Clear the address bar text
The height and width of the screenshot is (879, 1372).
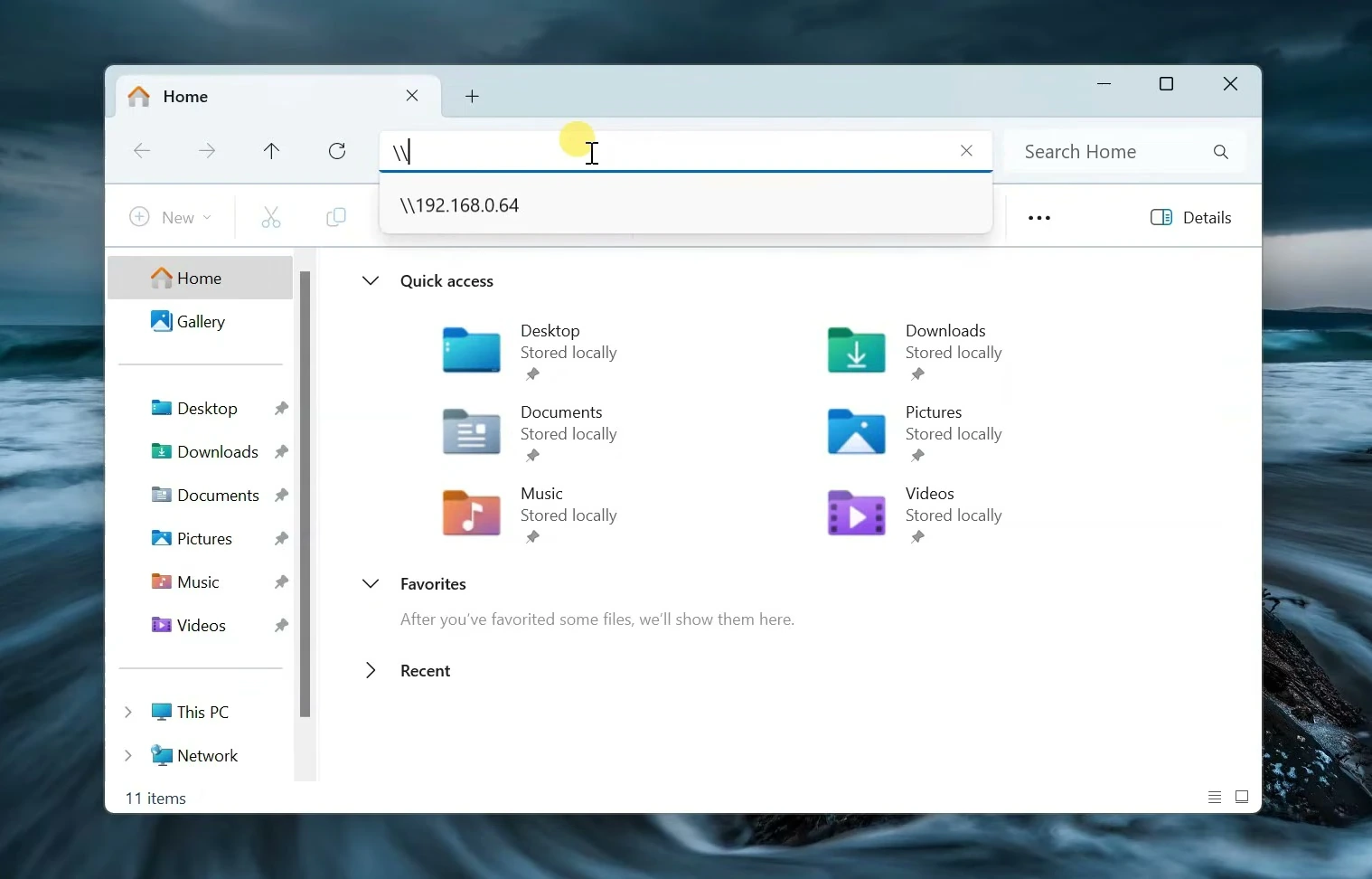point(967,151)
